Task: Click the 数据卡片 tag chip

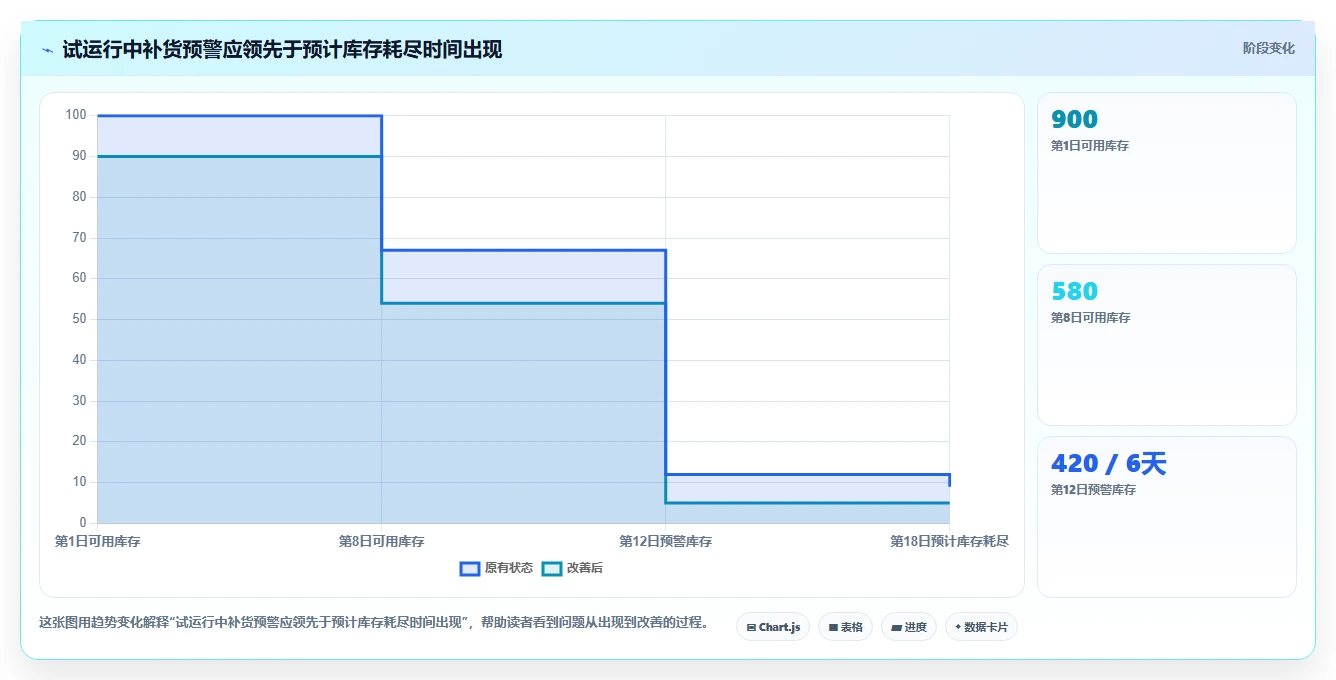Action: coord(981,627)
